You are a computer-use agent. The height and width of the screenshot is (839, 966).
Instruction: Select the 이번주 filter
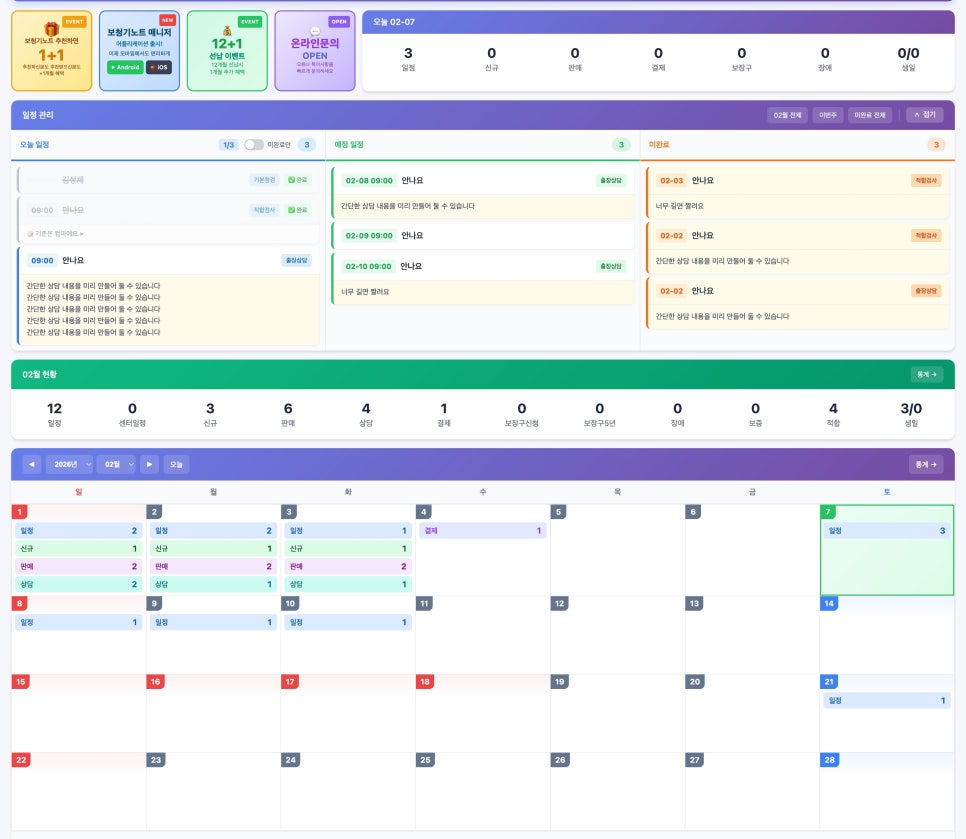[x=828, y=115]
